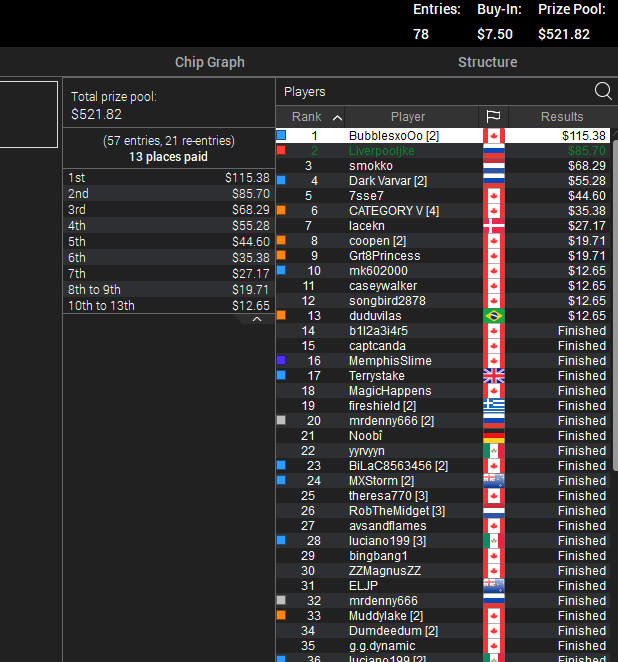This screenshot has height=662, width=618.
Task: Click the Australian flag next to ELJP
Action: tap(493, 586)
